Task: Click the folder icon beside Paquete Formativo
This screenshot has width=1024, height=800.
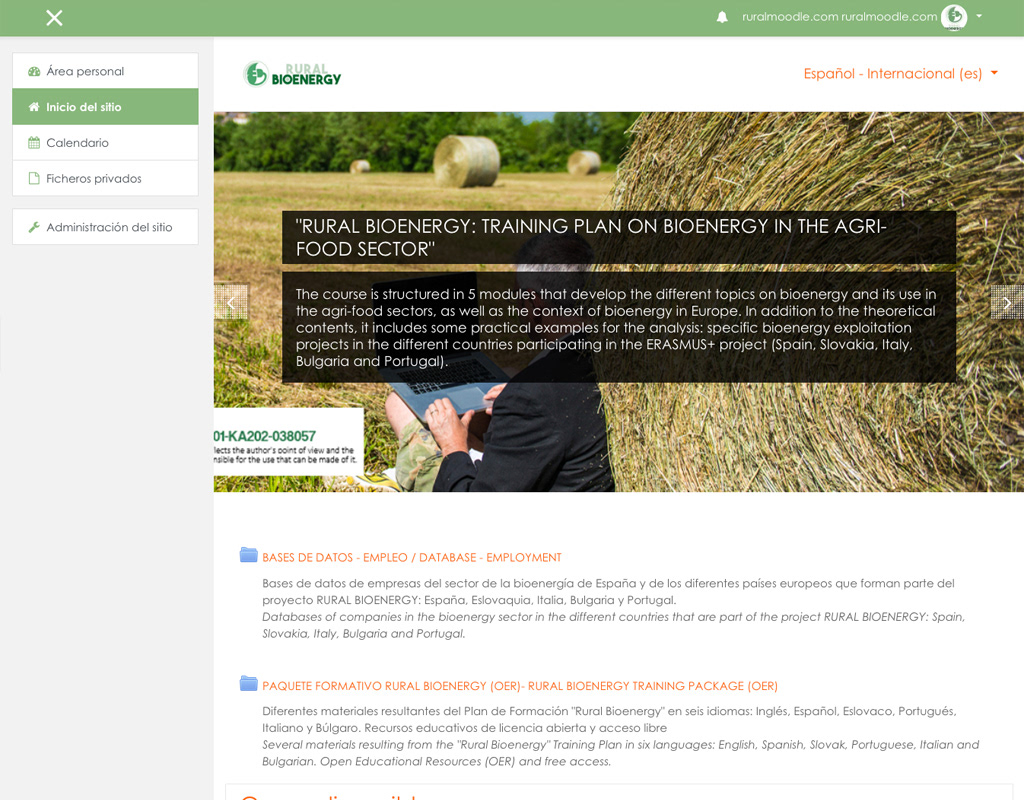Action: [x=248, y=684]
